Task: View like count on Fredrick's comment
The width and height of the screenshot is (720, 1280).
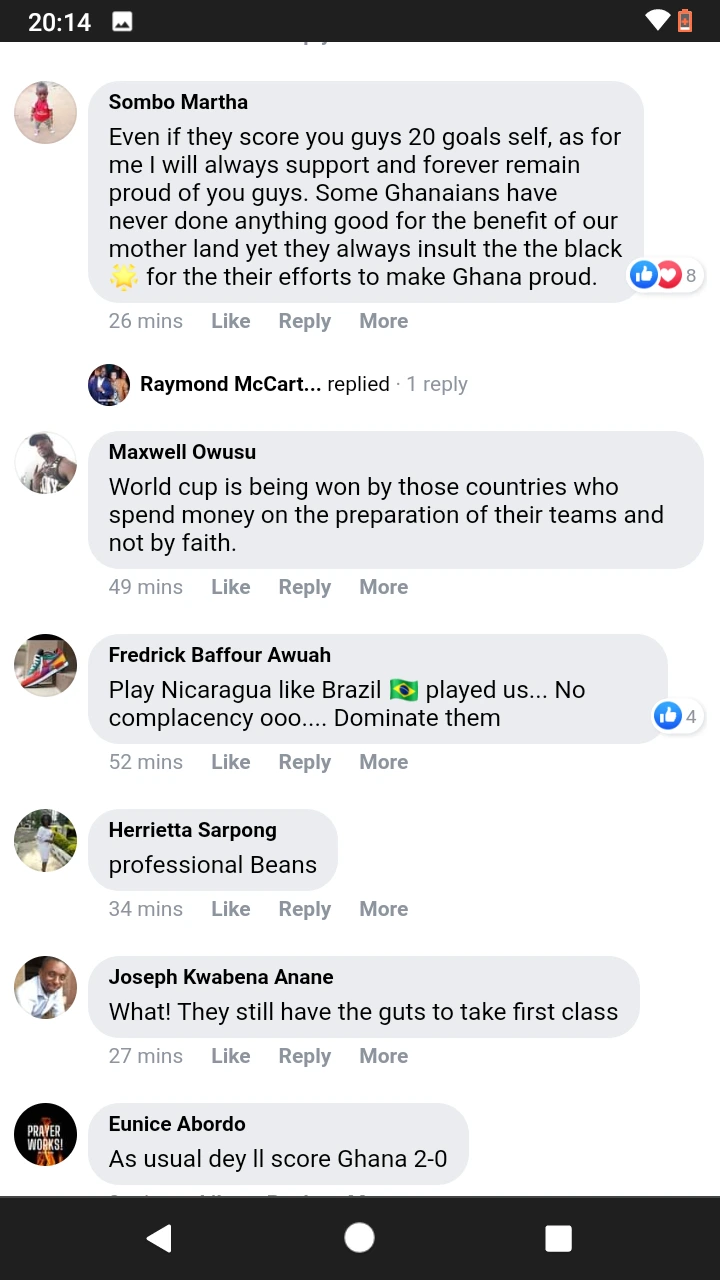Action: pyautogui.click(x=677, y=715)
